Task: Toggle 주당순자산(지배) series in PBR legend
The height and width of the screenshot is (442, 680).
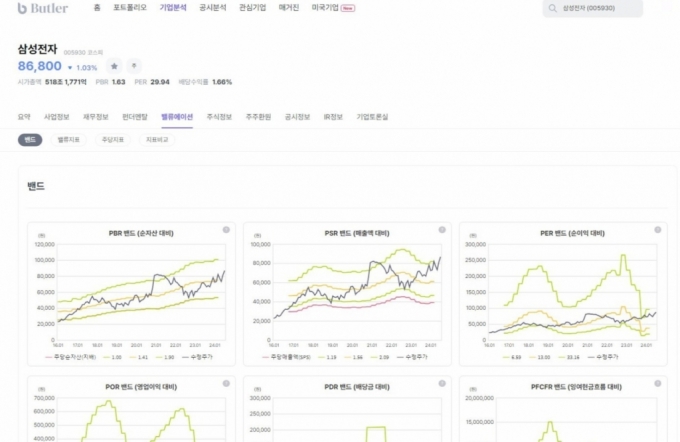Action: 71,357
